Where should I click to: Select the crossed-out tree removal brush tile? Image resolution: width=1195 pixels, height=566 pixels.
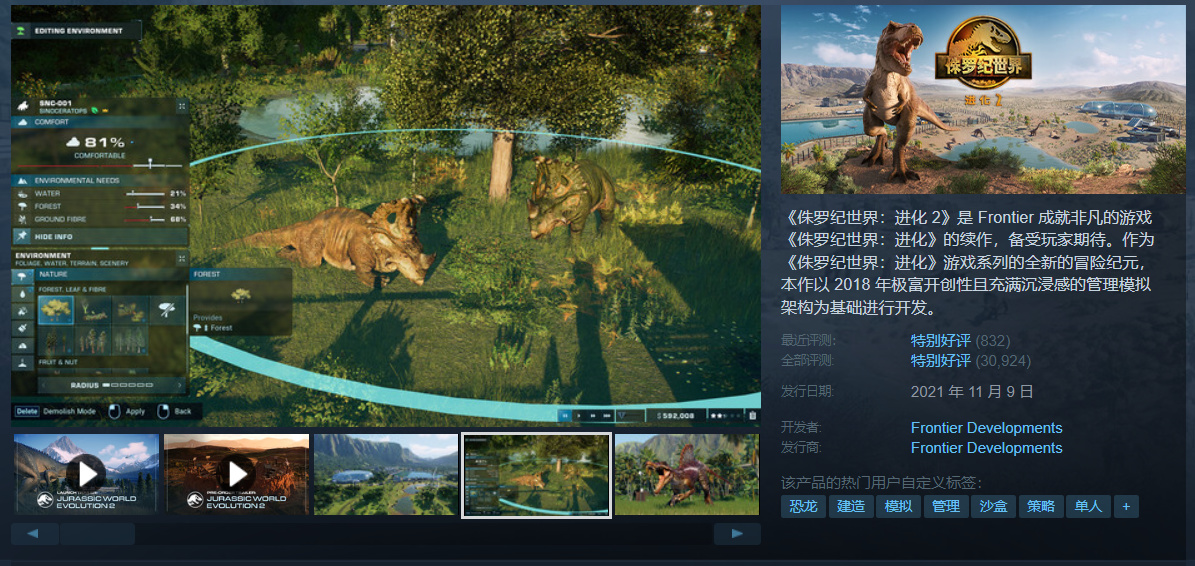click(167, 310)
